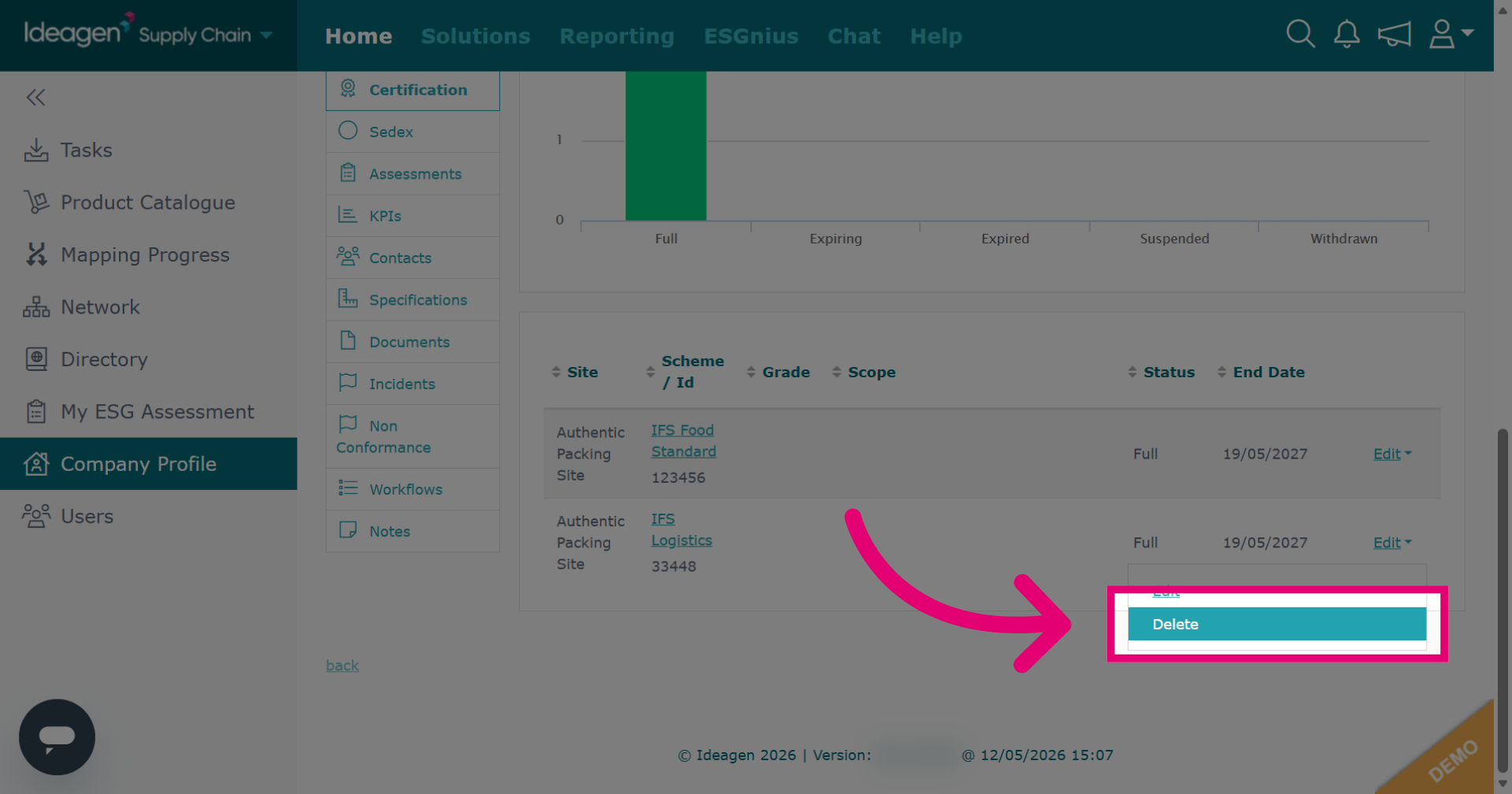This screenshot has width=1512, height=794.
Task: Choose Delete from the dropdown menu
Action: coord(1277,624)
